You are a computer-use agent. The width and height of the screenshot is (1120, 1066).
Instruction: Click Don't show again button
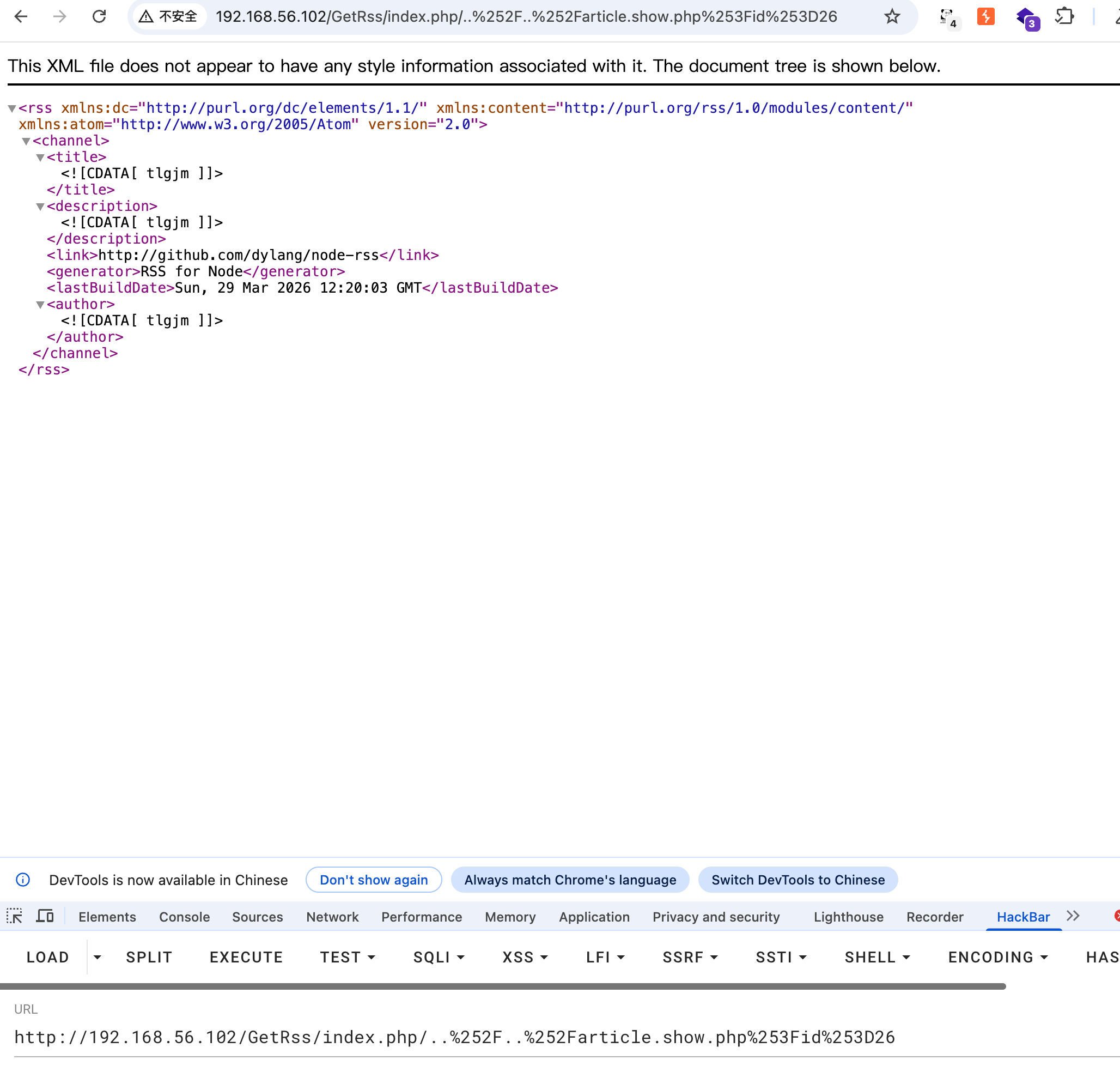pyautogui.click(x=374, y=880)
